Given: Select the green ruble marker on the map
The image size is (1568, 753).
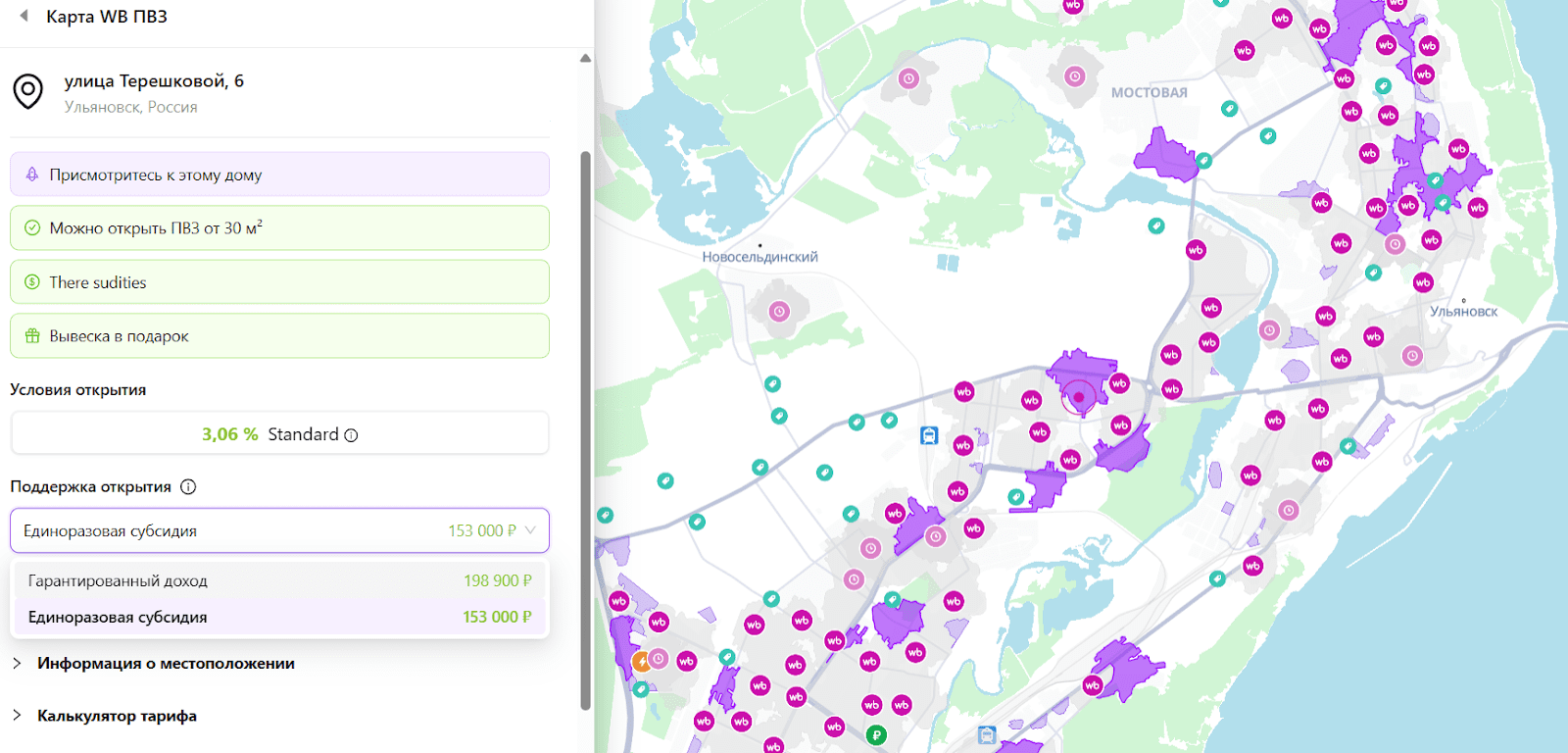Looking at the screenshot, I should click(x=876, y=734).
